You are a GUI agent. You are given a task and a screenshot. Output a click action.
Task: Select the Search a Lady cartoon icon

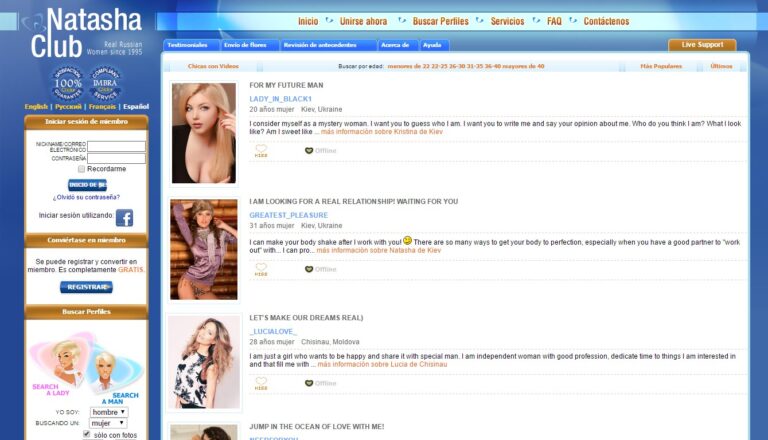(x=60, y=364)
